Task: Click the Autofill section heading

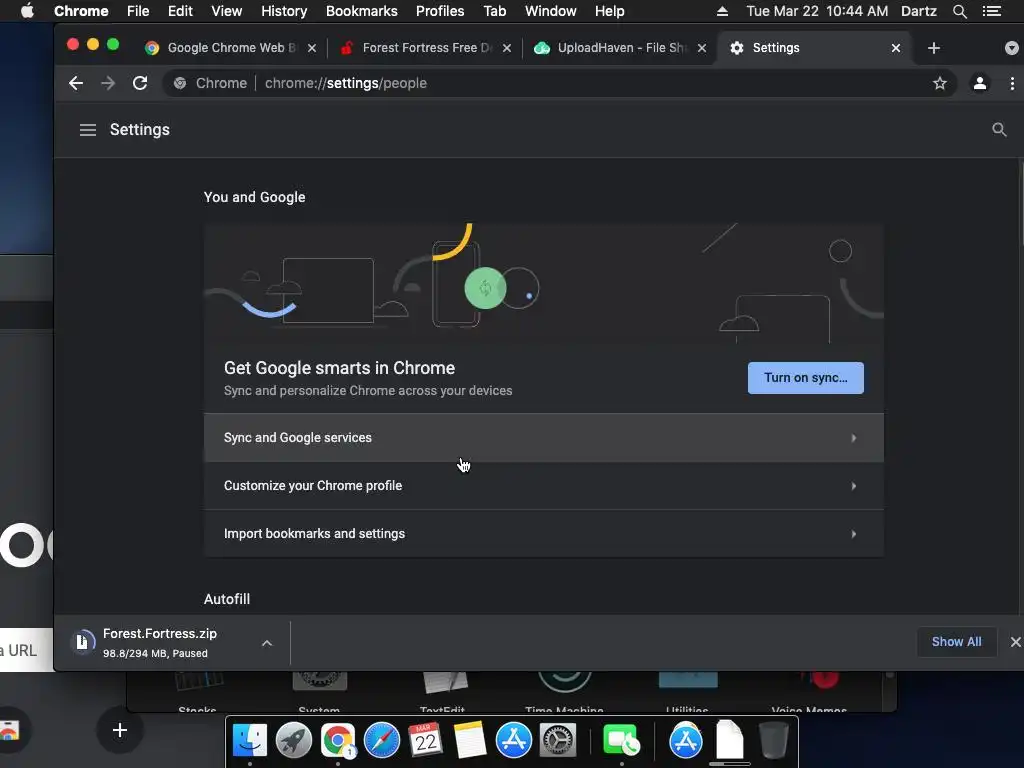Action: tap(227, 599)
